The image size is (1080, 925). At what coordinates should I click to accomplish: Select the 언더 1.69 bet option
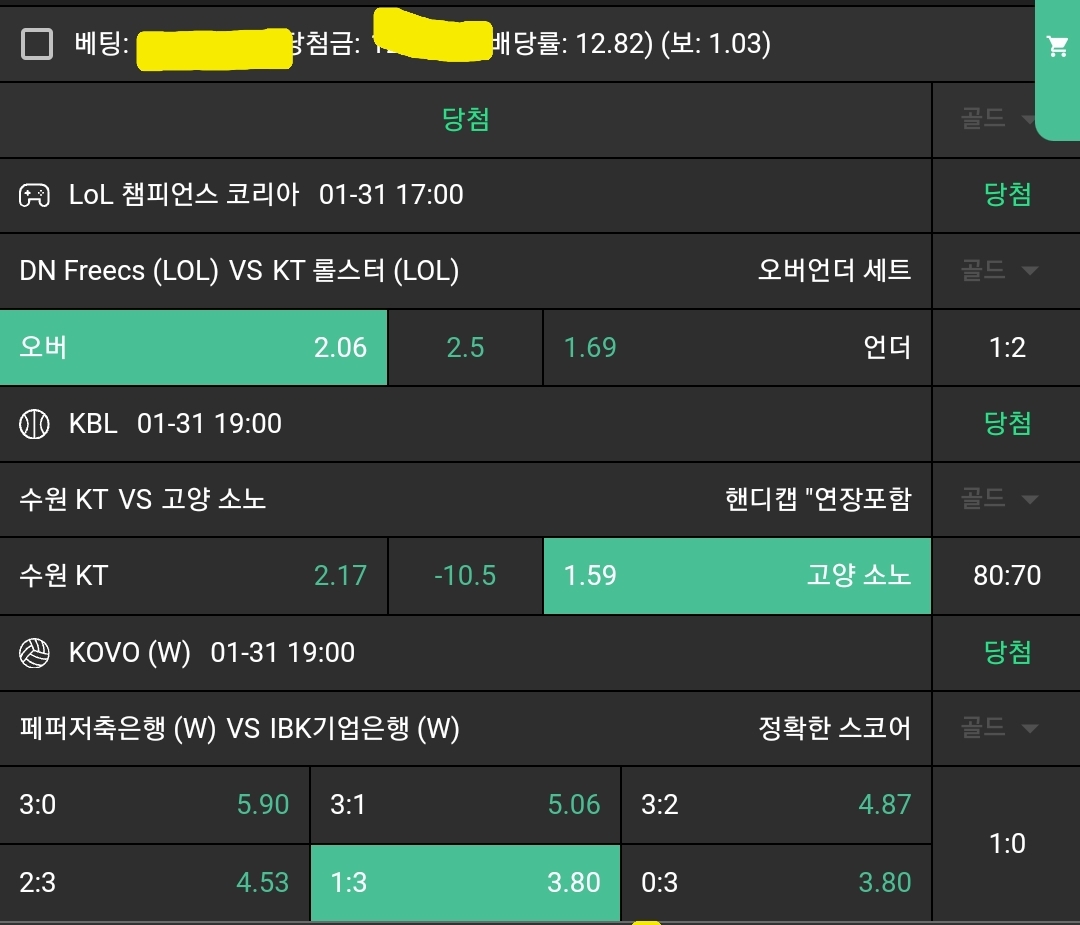click(x=737, y=347)
